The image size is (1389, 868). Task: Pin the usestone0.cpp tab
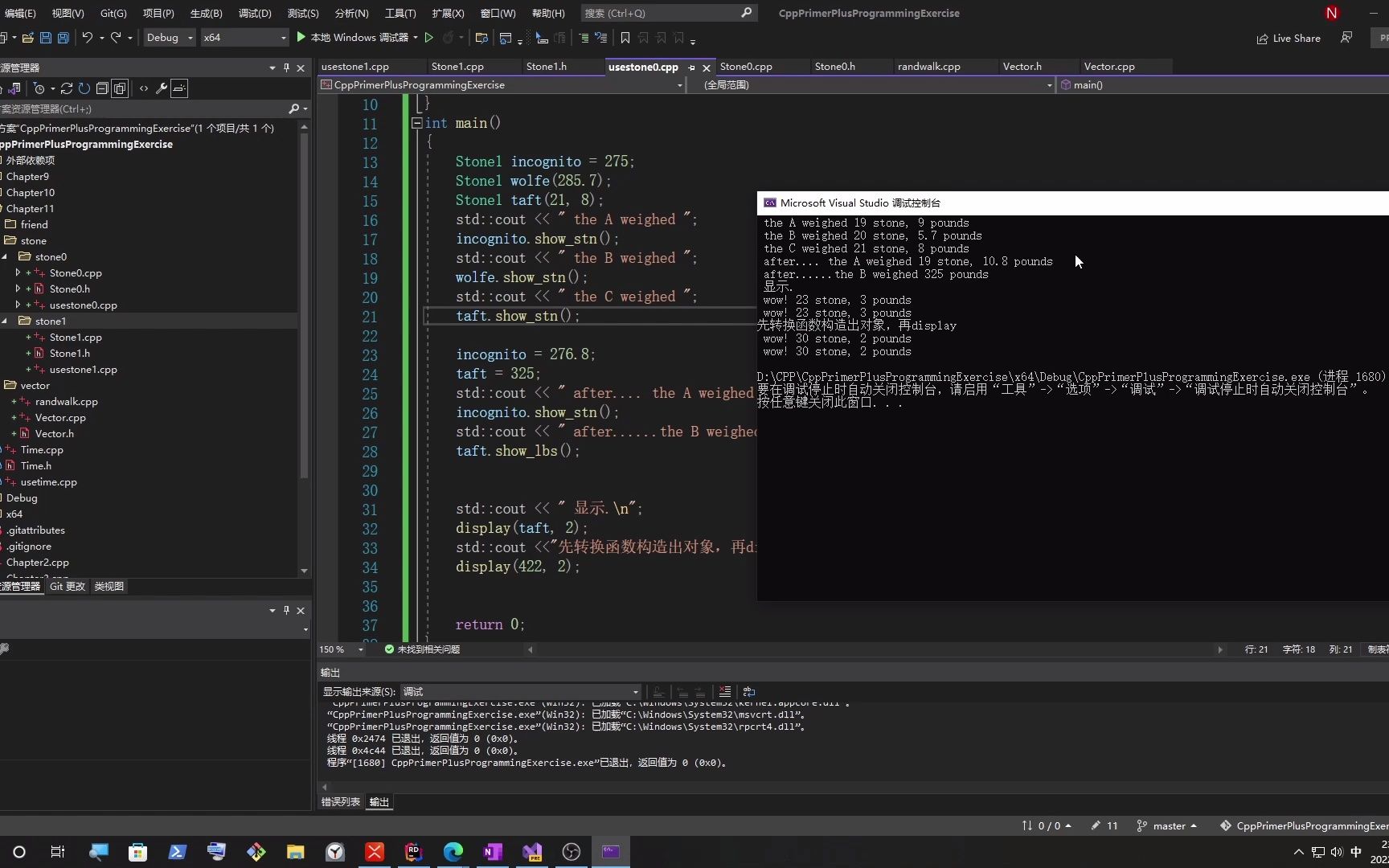(x=691, y=68)
